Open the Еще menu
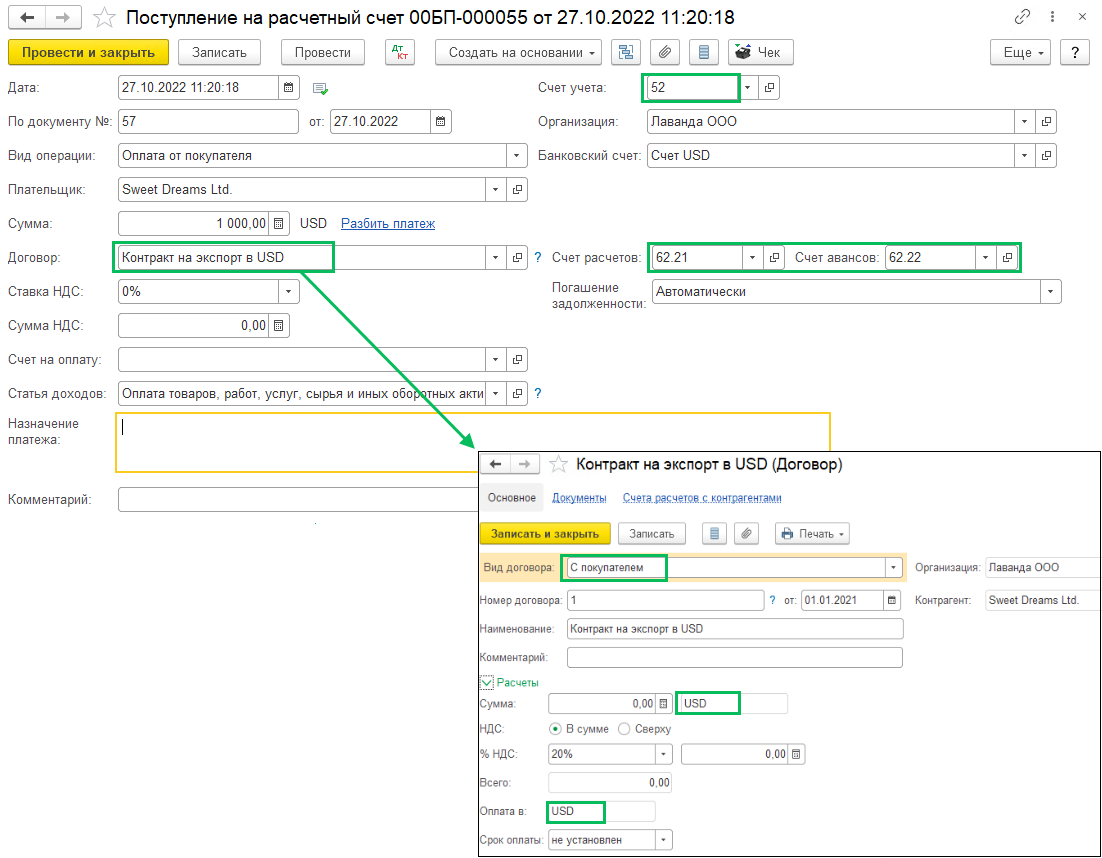 (x=1020, y=52)
